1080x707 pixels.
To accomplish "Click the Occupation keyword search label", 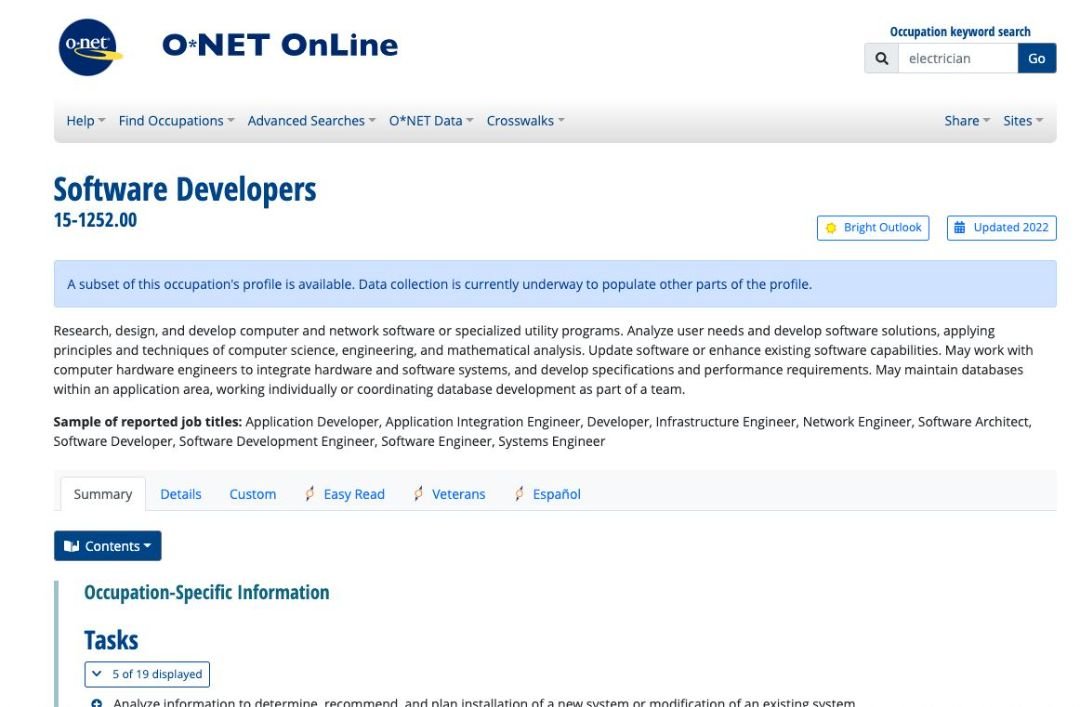I will [x=960, y=32].
